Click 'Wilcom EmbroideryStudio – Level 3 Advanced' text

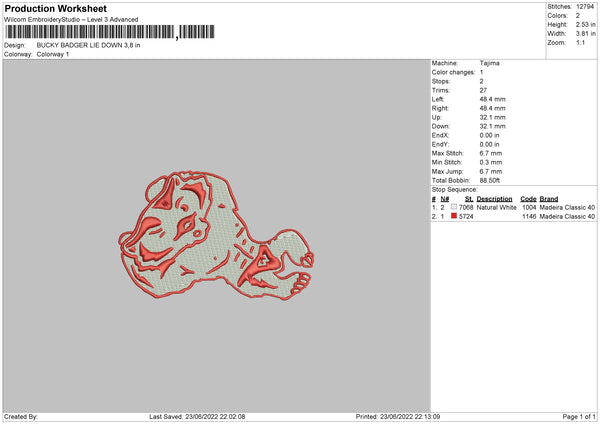(x=71, y=20)
